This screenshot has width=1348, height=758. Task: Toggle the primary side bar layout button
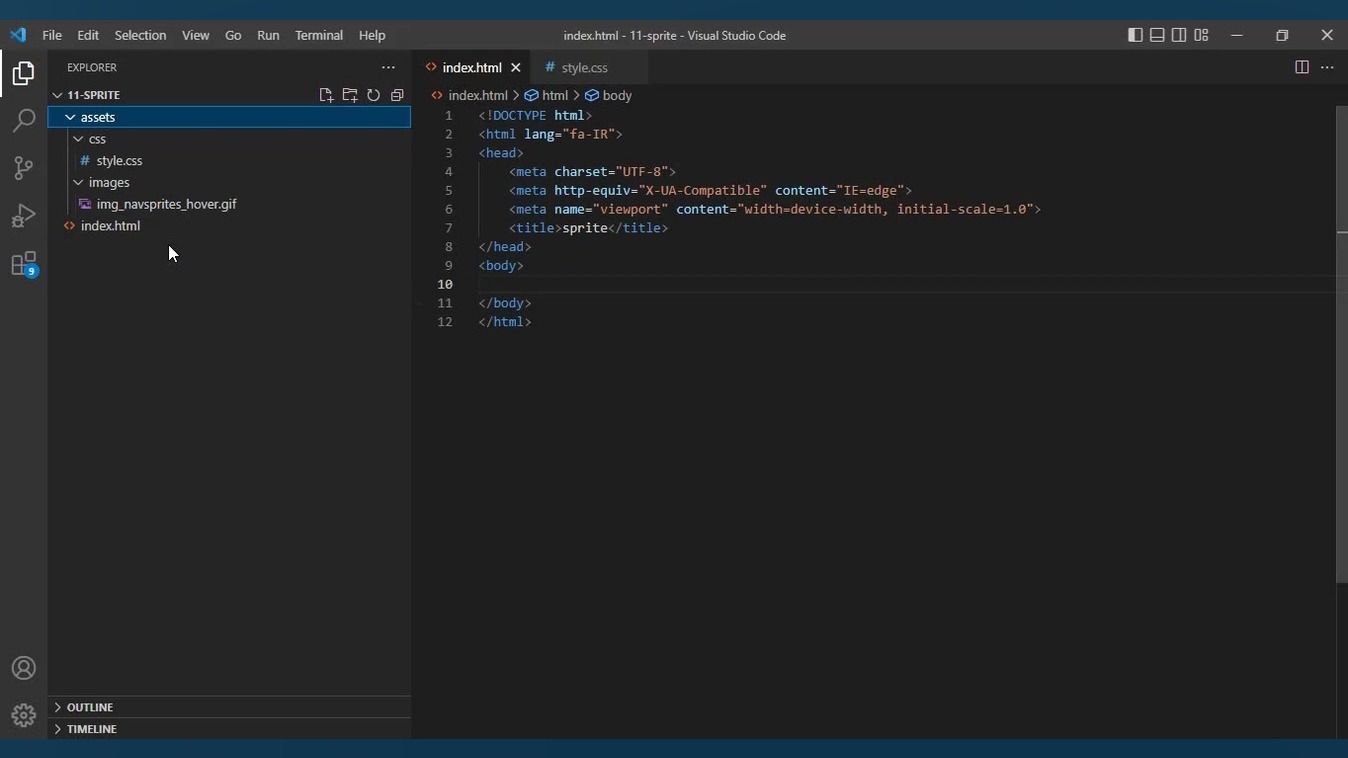pos(1135,35)
